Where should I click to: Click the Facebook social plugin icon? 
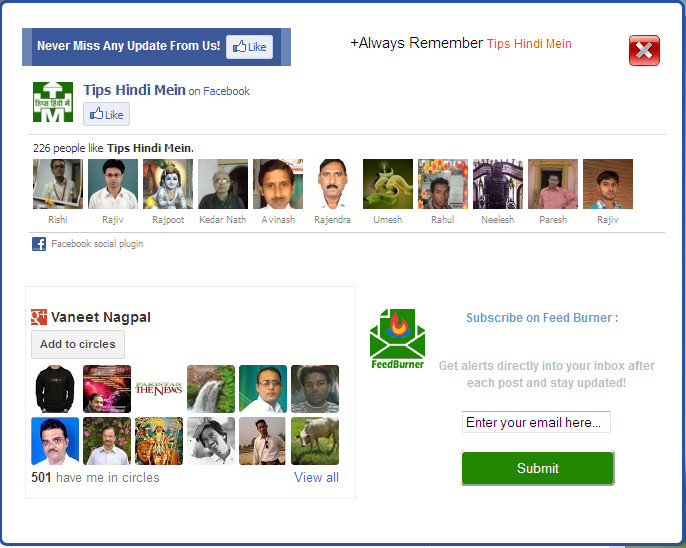[39, 244]
